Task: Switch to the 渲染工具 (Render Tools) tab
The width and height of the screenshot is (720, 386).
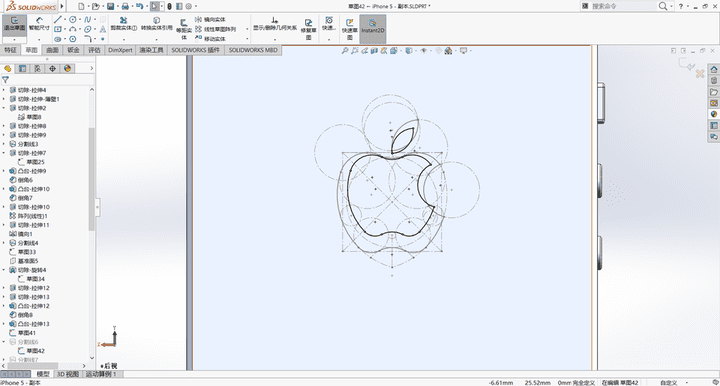Action: [152, 50]
